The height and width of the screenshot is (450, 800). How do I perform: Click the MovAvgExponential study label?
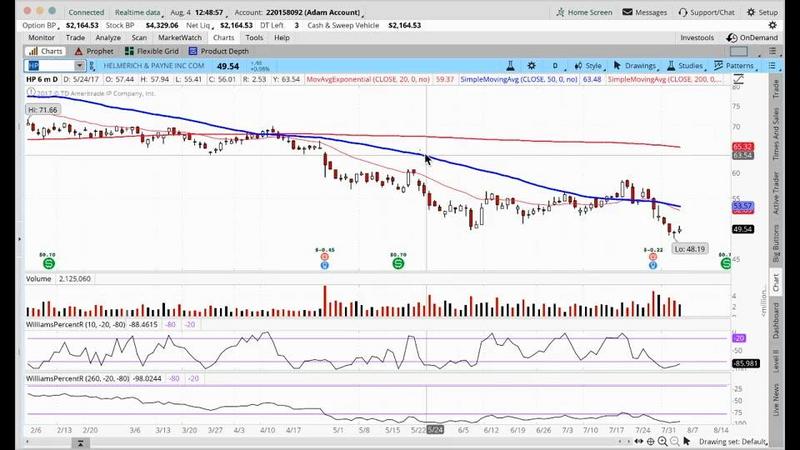(368, 80)
